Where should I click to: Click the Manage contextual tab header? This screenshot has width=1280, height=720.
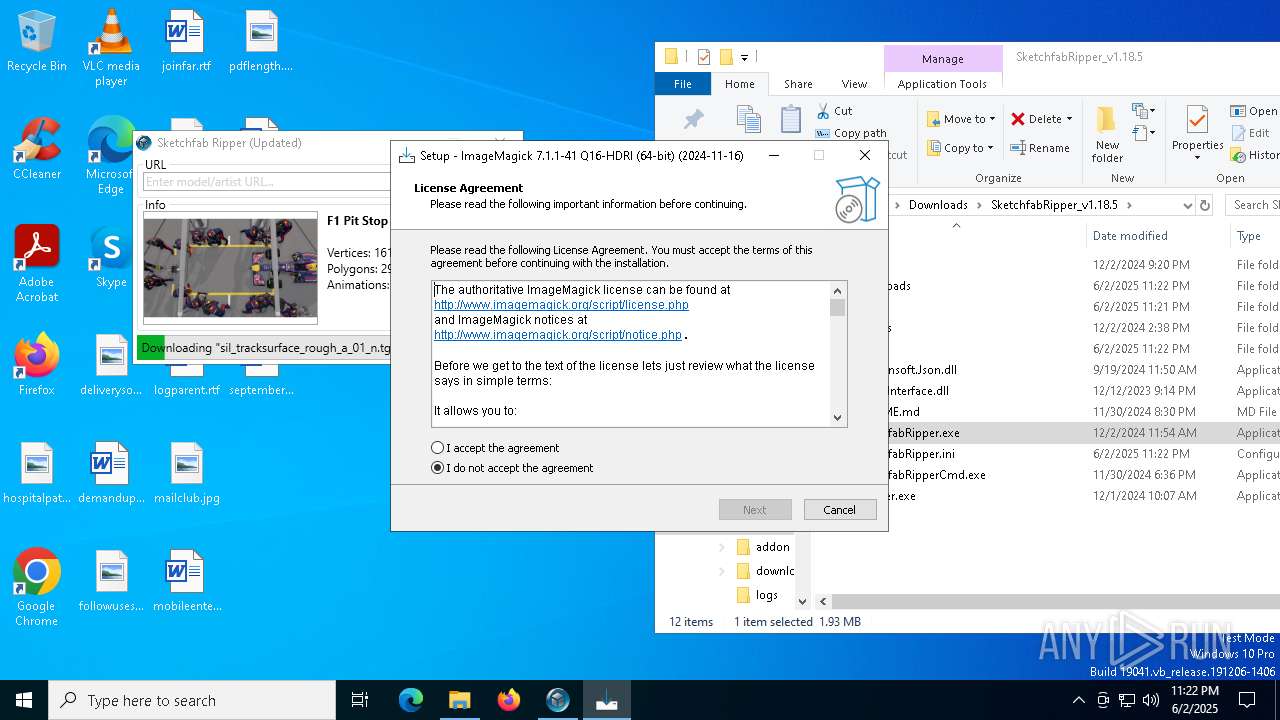[x=943, y=59]
